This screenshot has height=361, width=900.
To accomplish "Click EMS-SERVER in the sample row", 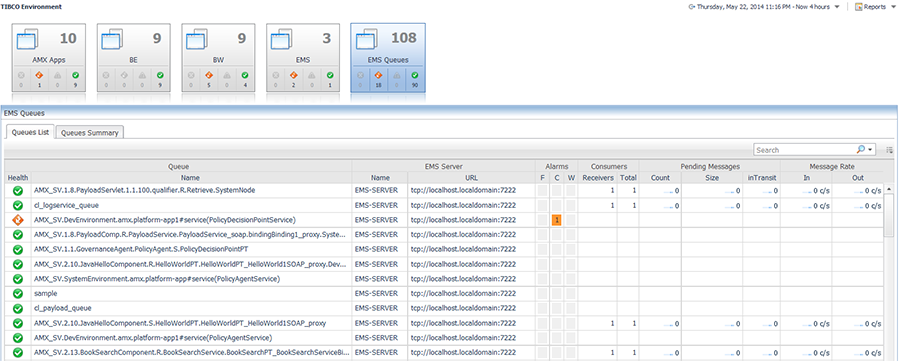I will point(377,293).
